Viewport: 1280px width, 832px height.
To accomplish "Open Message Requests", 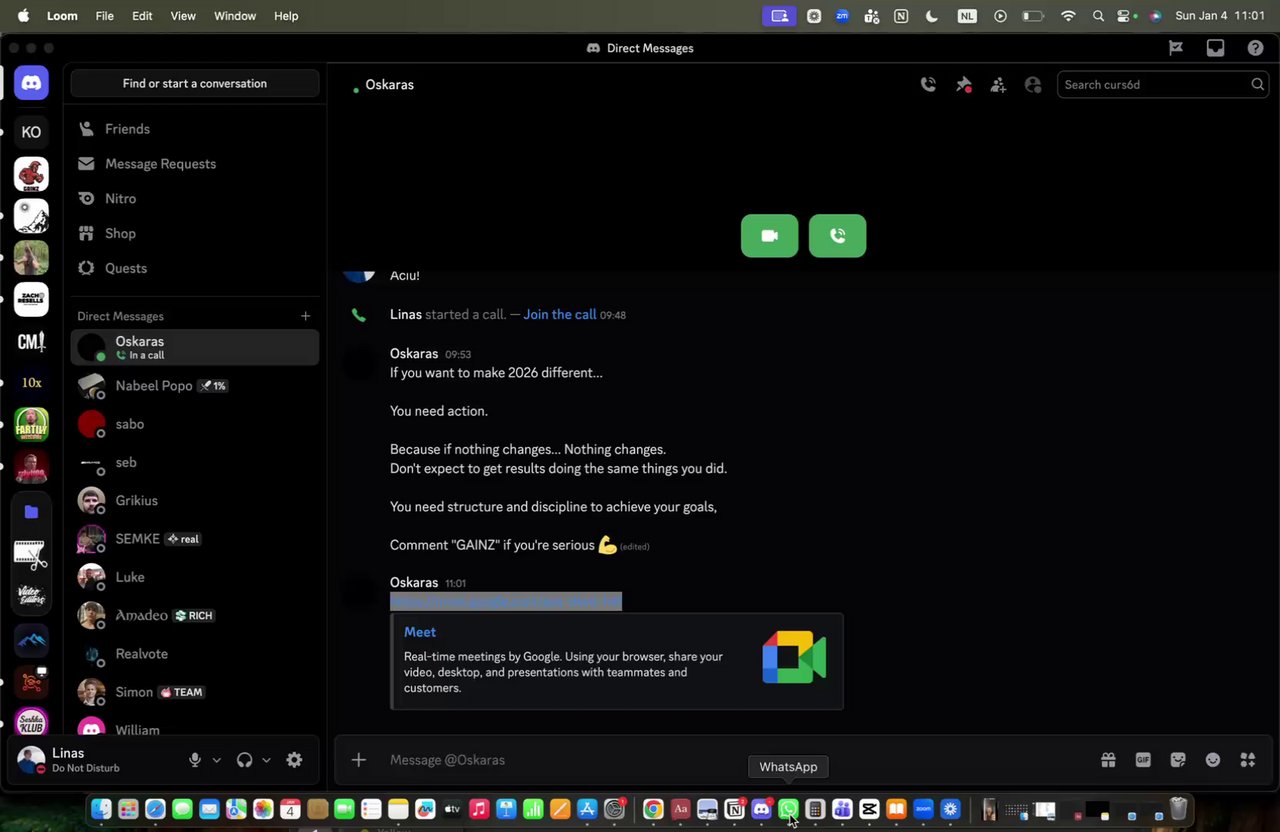I will tap(195, 164).
